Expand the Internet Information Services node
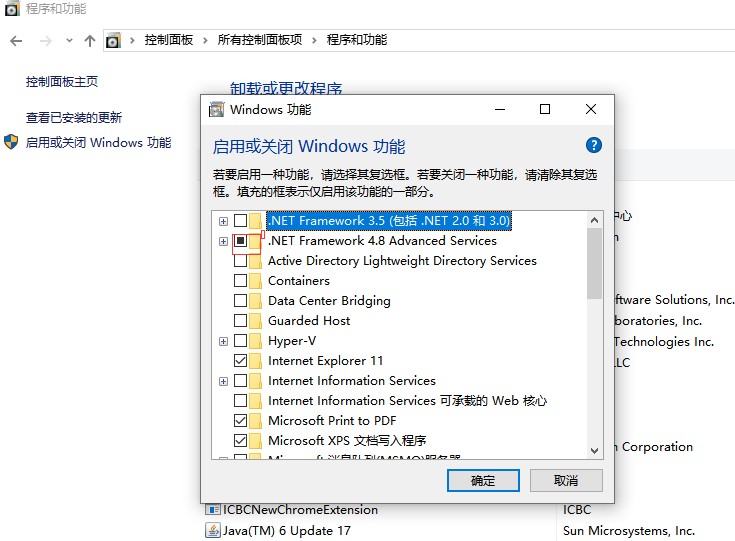 (x=224, y=382)
